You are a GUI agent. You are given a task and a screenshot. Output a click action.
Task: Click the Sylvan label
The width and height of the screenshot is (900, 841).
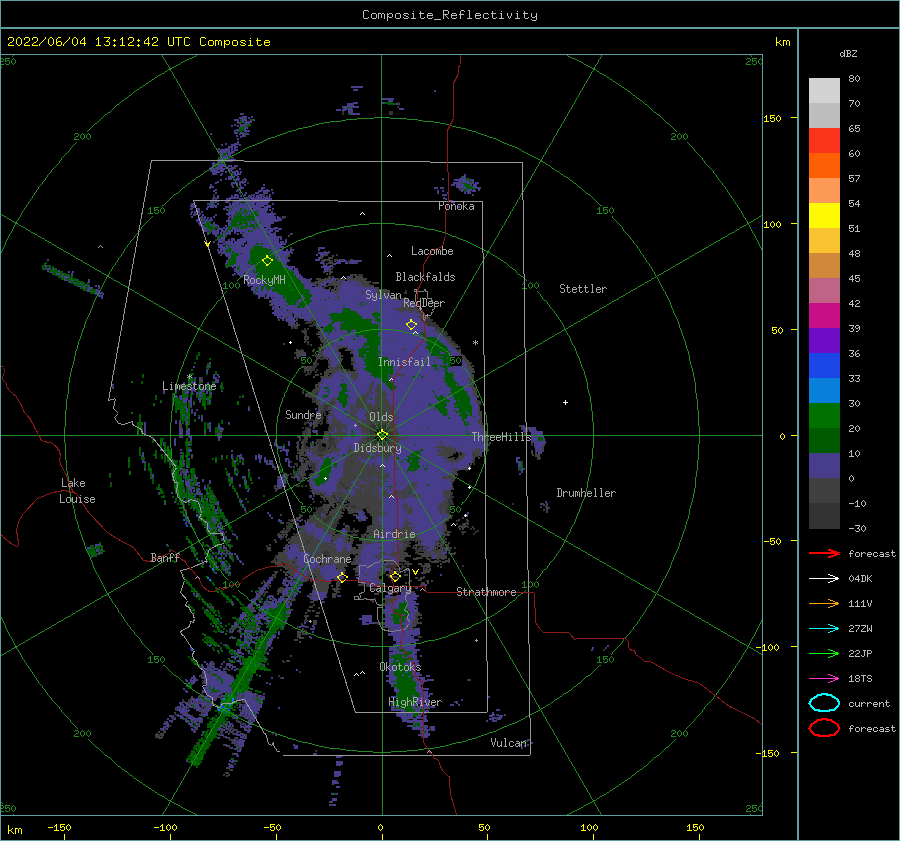(383, 295)
